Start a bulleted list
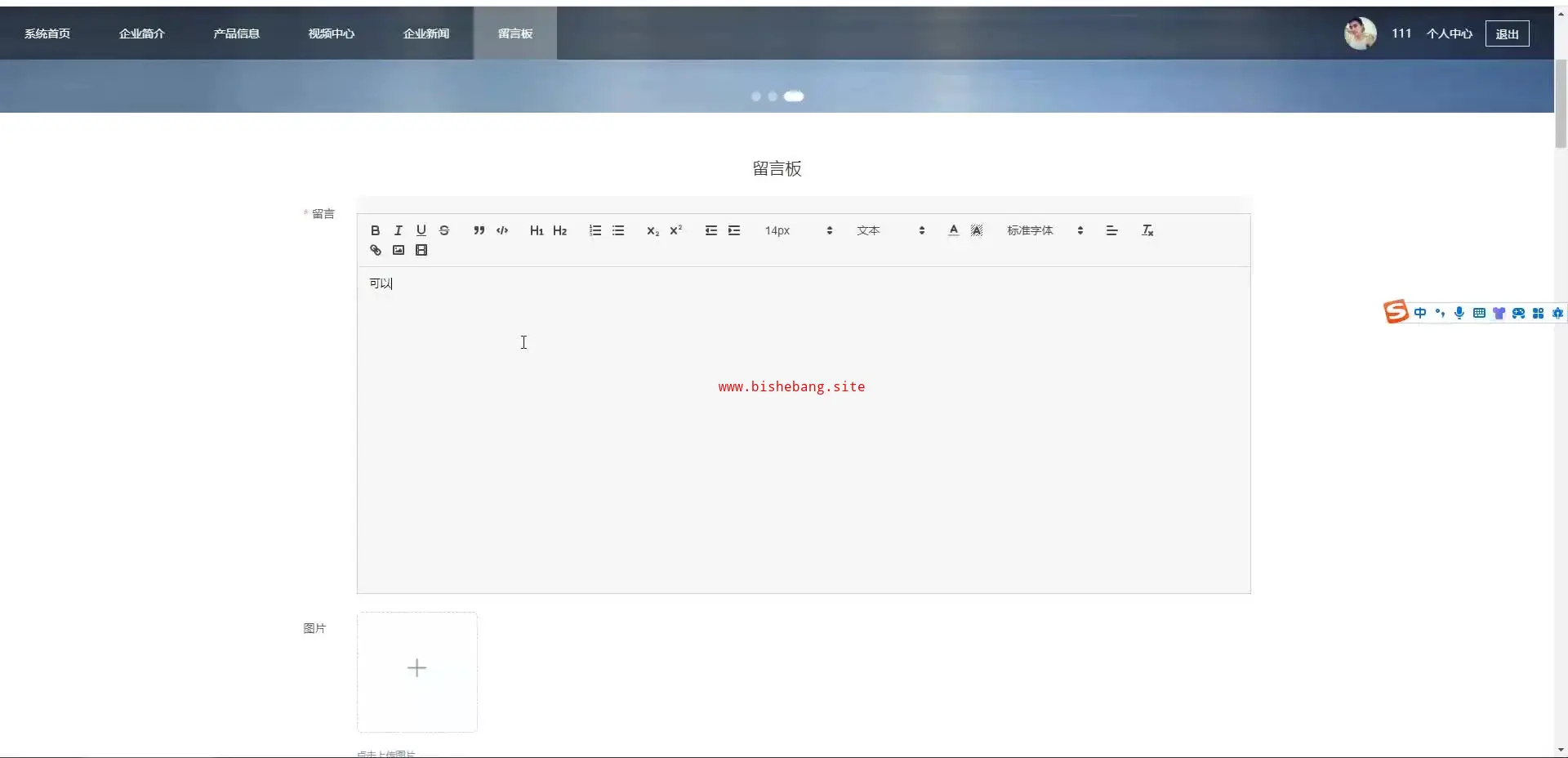 [x=618, y=230]
